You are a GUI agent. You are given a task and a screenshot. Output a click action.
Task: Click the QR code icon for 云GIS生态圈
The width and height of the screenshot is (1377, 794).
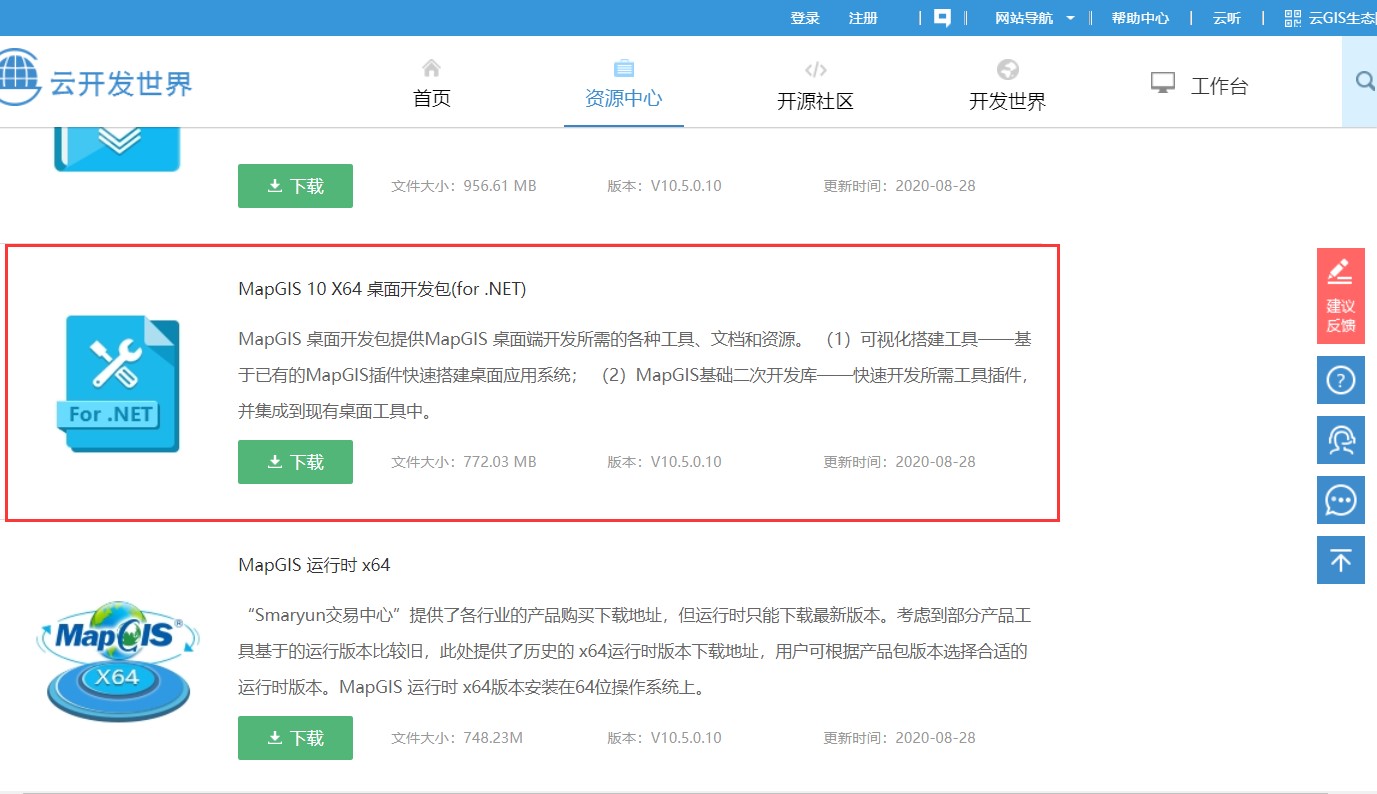point(1293,18)
